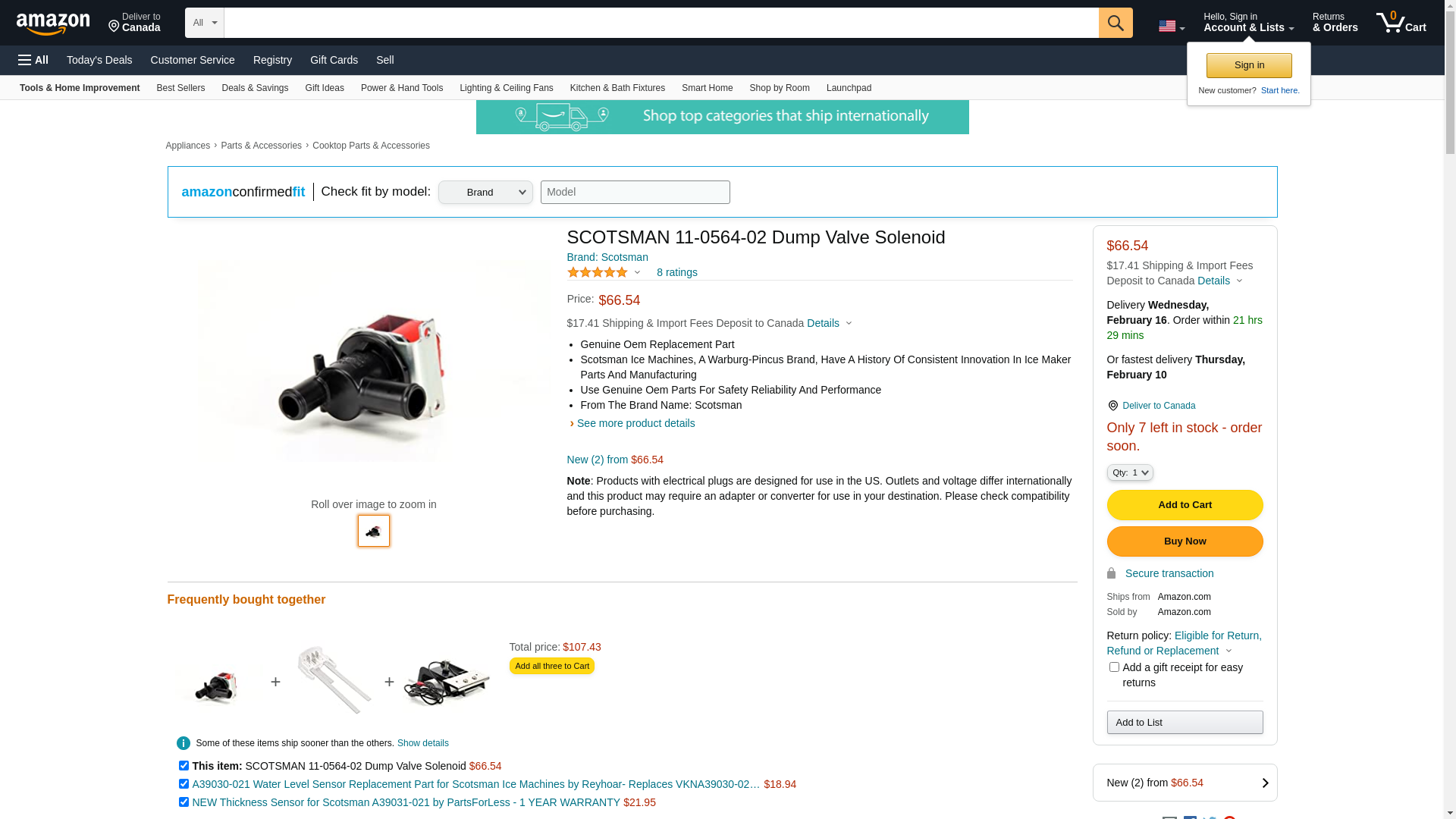Open the Qty quantity dropdown
The height and width of the screenshot is (819, 1456).
click(x=1129, y=472)
